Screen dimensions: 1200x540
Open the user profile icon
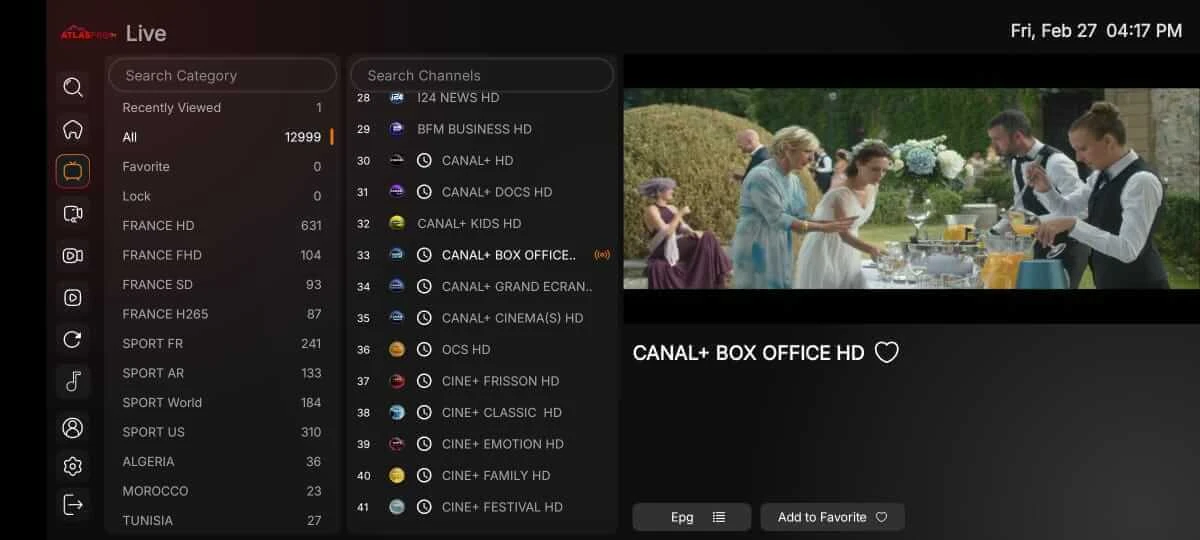tap(73, 428)
